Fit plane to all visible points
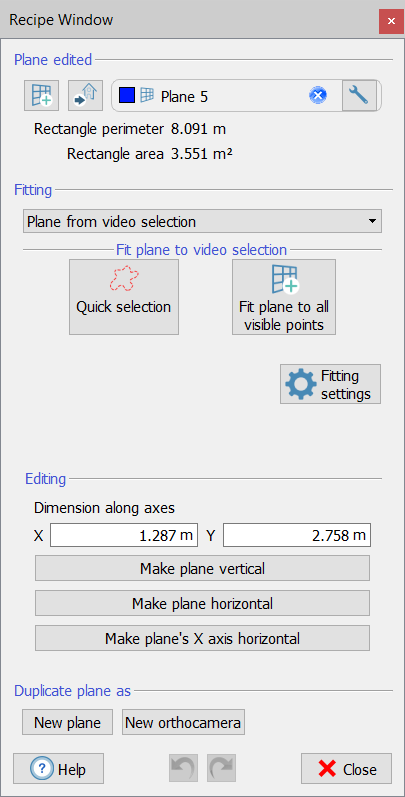Viewport: 405px width, 797px height. 284,297
